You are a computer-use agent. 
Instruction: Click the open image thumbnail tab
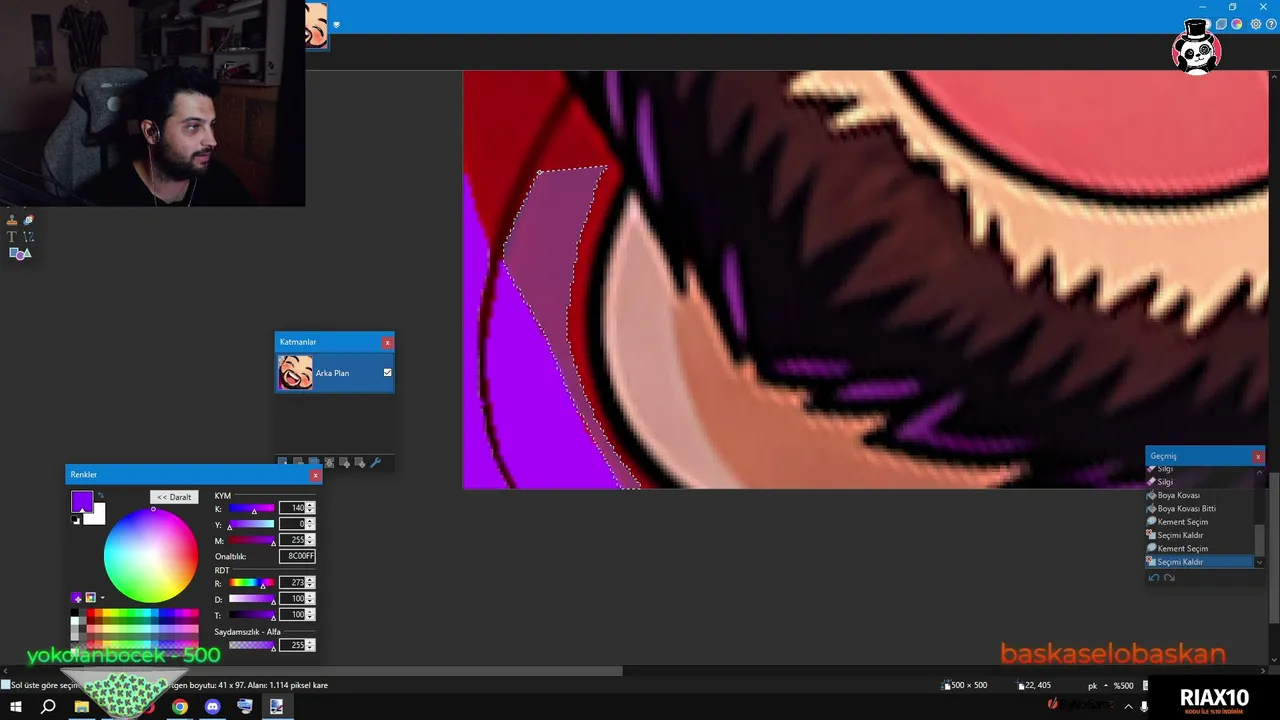(x=315, y=25)
